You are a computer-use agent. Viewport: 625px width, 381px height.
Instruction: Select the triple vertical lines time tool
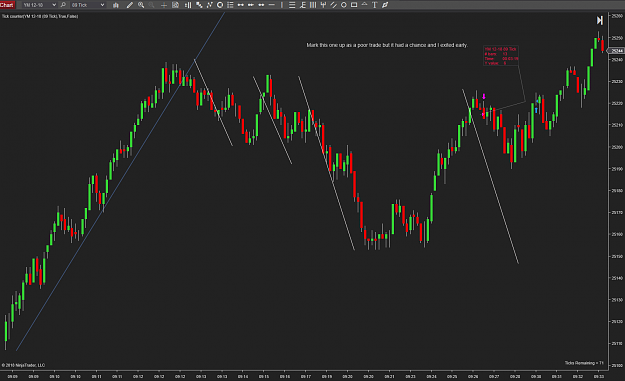313,5
